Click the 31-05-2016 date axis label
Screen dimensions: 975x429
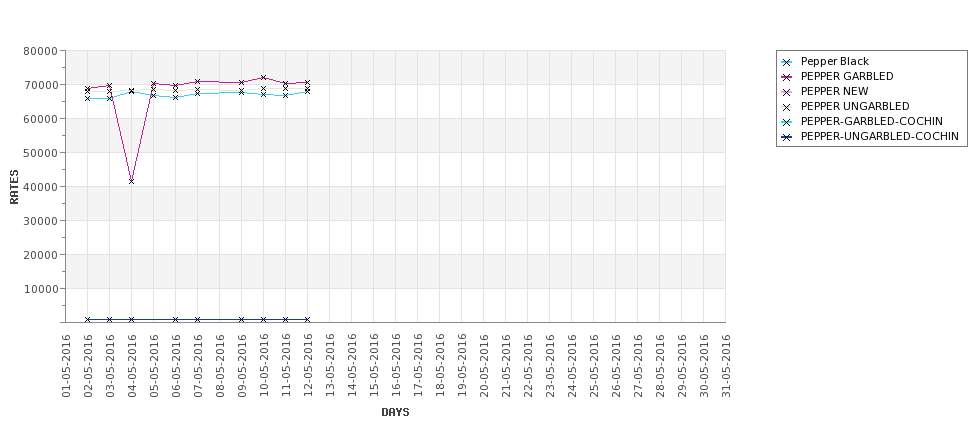[726, 366]
